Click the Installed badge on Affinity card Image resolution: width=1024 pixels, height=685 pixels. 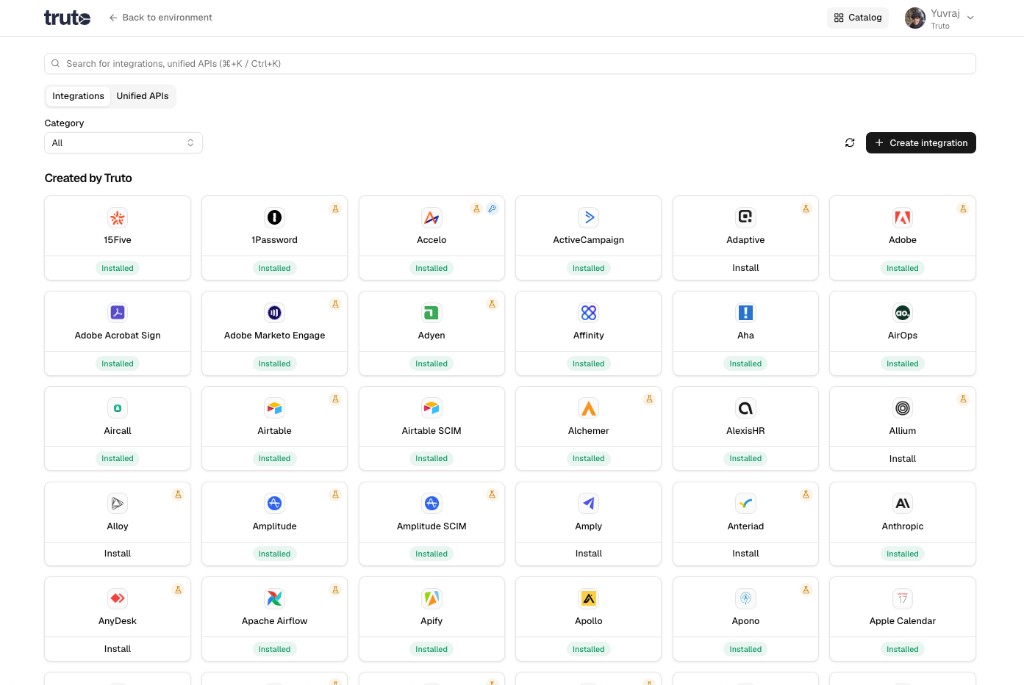pyautogui.click(x=588, y=363)
